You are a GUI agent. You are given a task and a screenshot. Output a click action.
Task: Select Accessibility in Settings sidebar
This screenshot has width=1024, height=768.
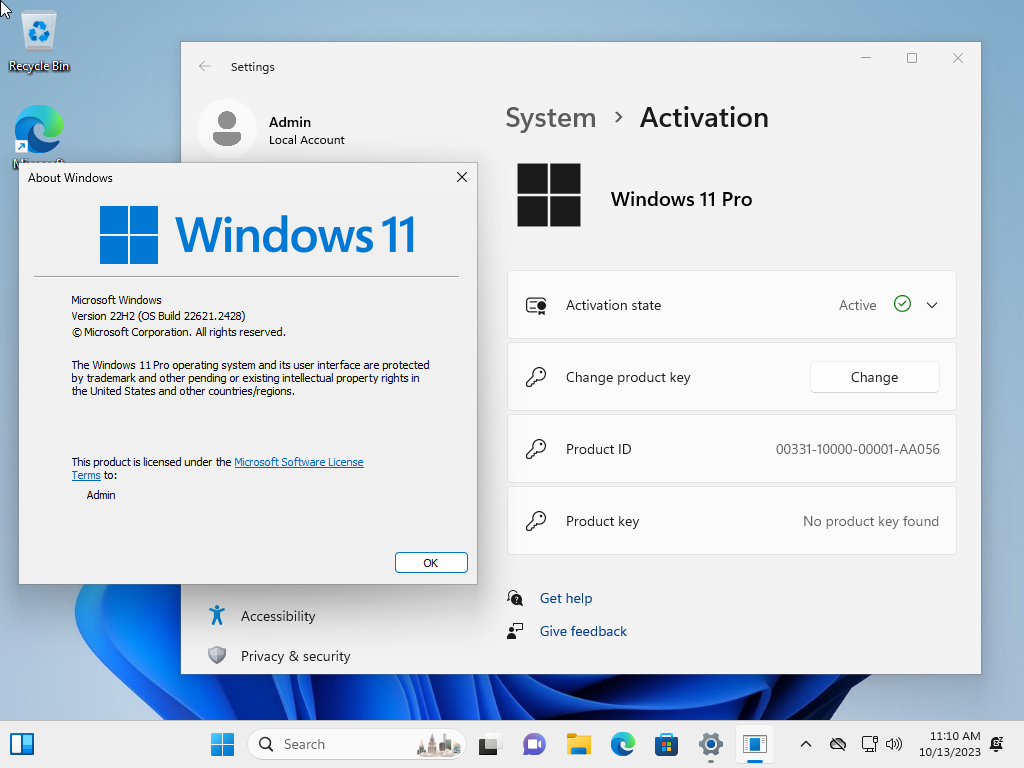click(x=278, y=616)
